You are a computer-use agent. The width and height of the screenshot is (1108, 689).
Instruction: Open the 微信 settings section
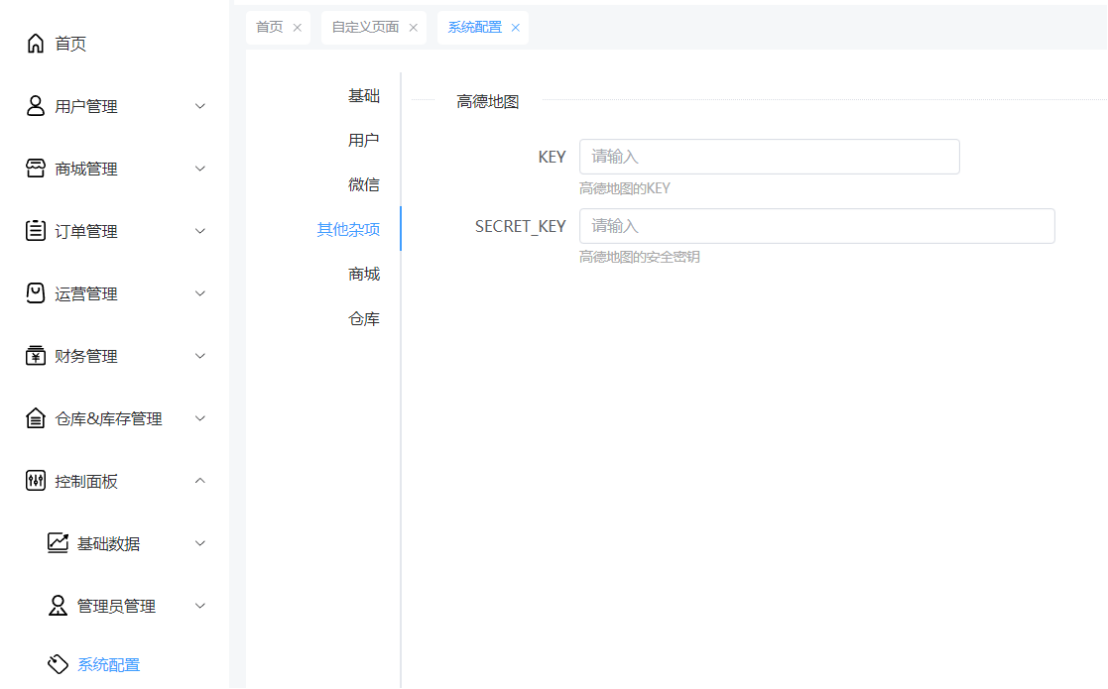[364, 184]
